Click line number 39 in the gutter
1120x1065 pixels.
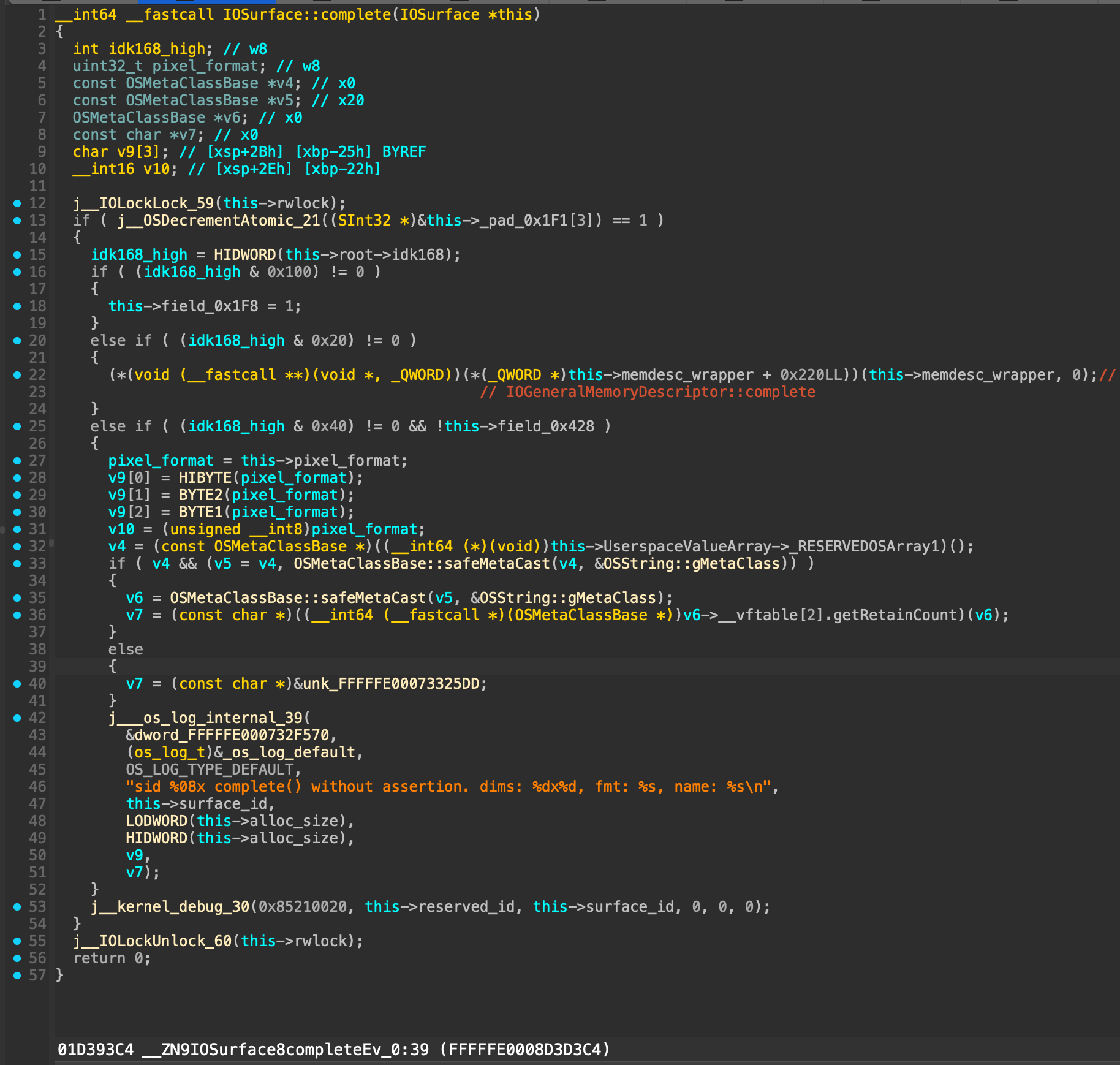tap(37, 667)
